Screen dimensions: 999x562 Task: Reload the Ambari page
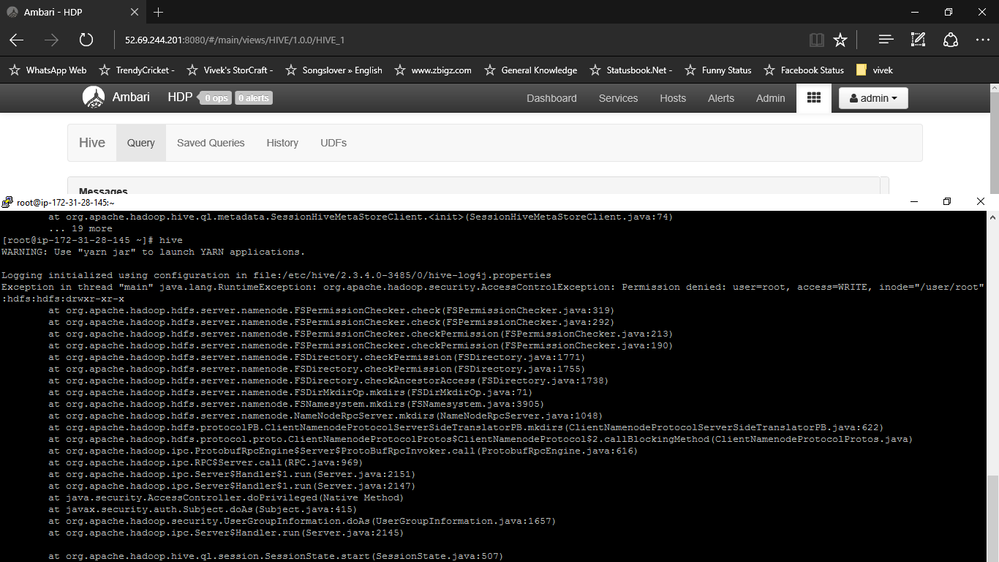click(x=86, y=40)
